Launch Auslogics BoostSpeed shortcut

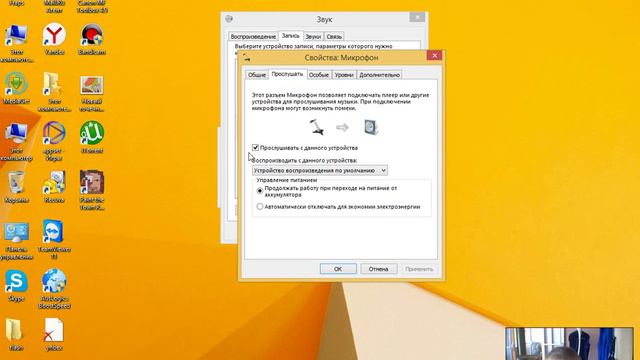coord(54,289)
